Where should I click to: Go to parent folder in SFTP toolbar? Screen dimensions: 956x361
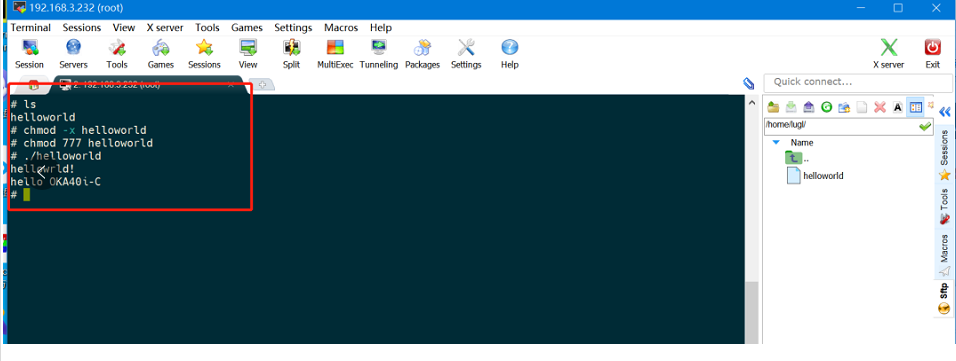pos(773,107)
